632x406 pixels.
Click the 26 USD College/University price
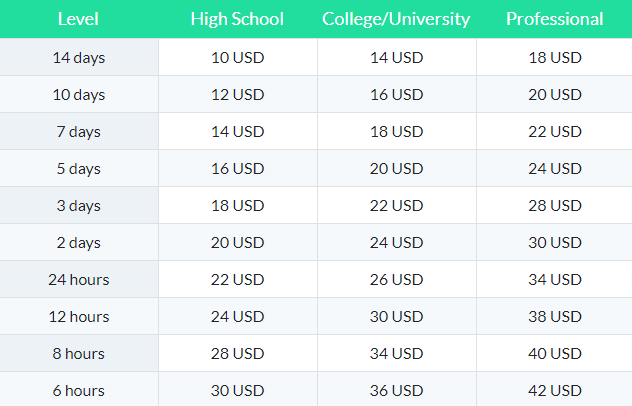(396, 279)
